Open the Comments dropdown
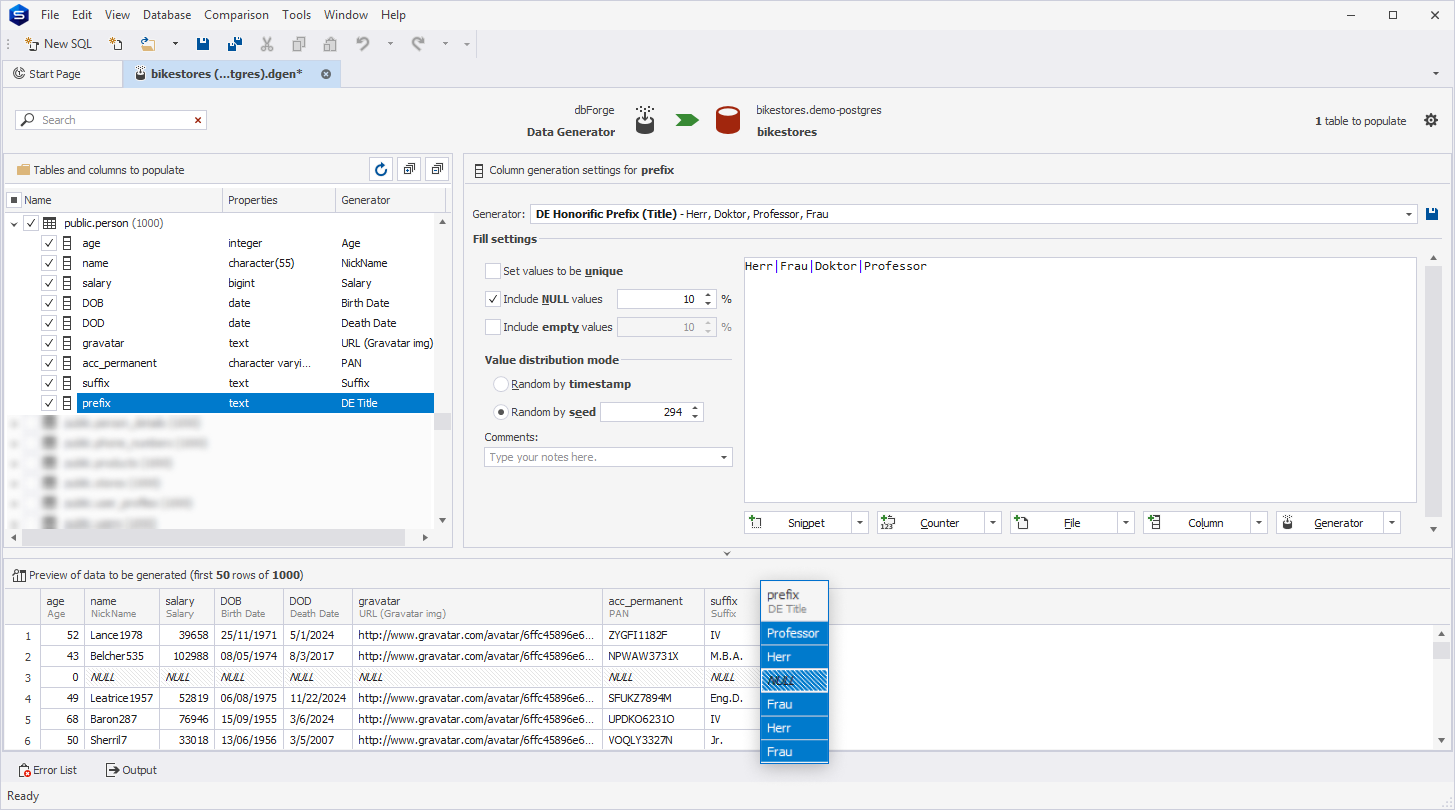The image size is (1455, 810). pos(723,457)
